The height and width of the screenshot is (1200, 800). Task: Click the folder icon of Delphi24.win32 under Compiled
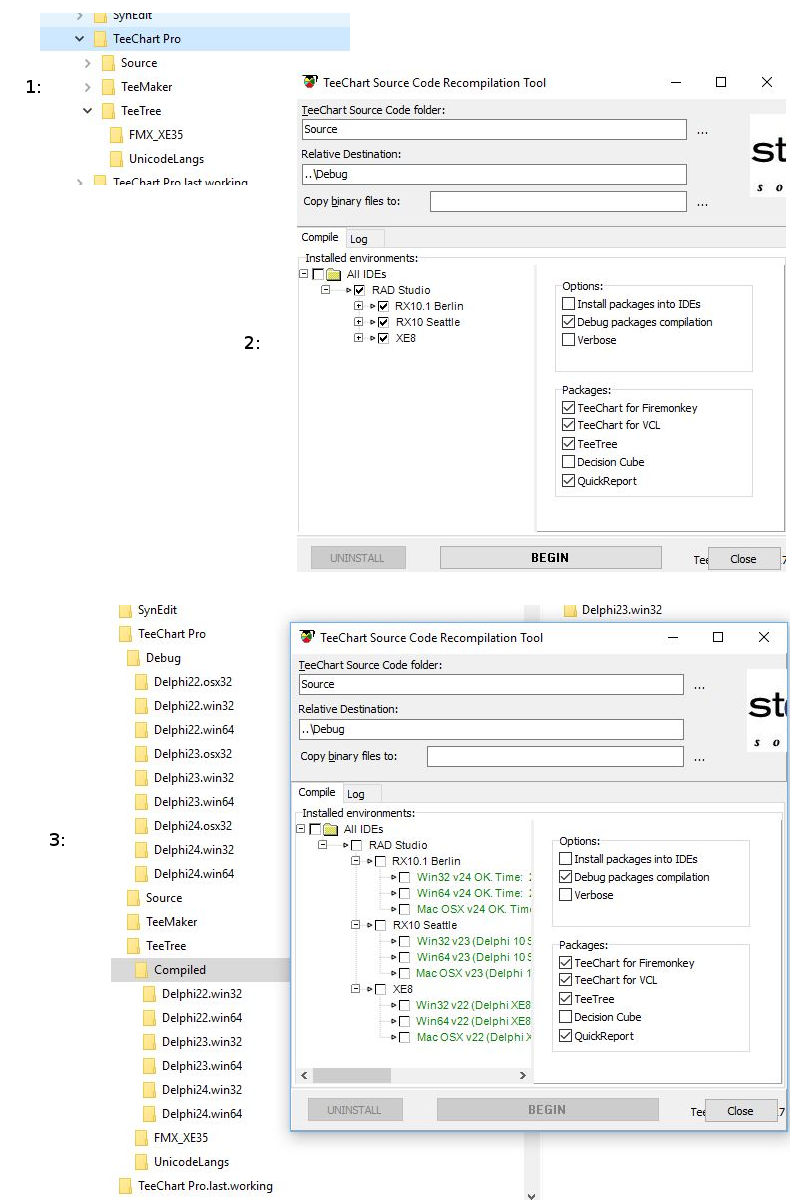tap(149, 1090)
